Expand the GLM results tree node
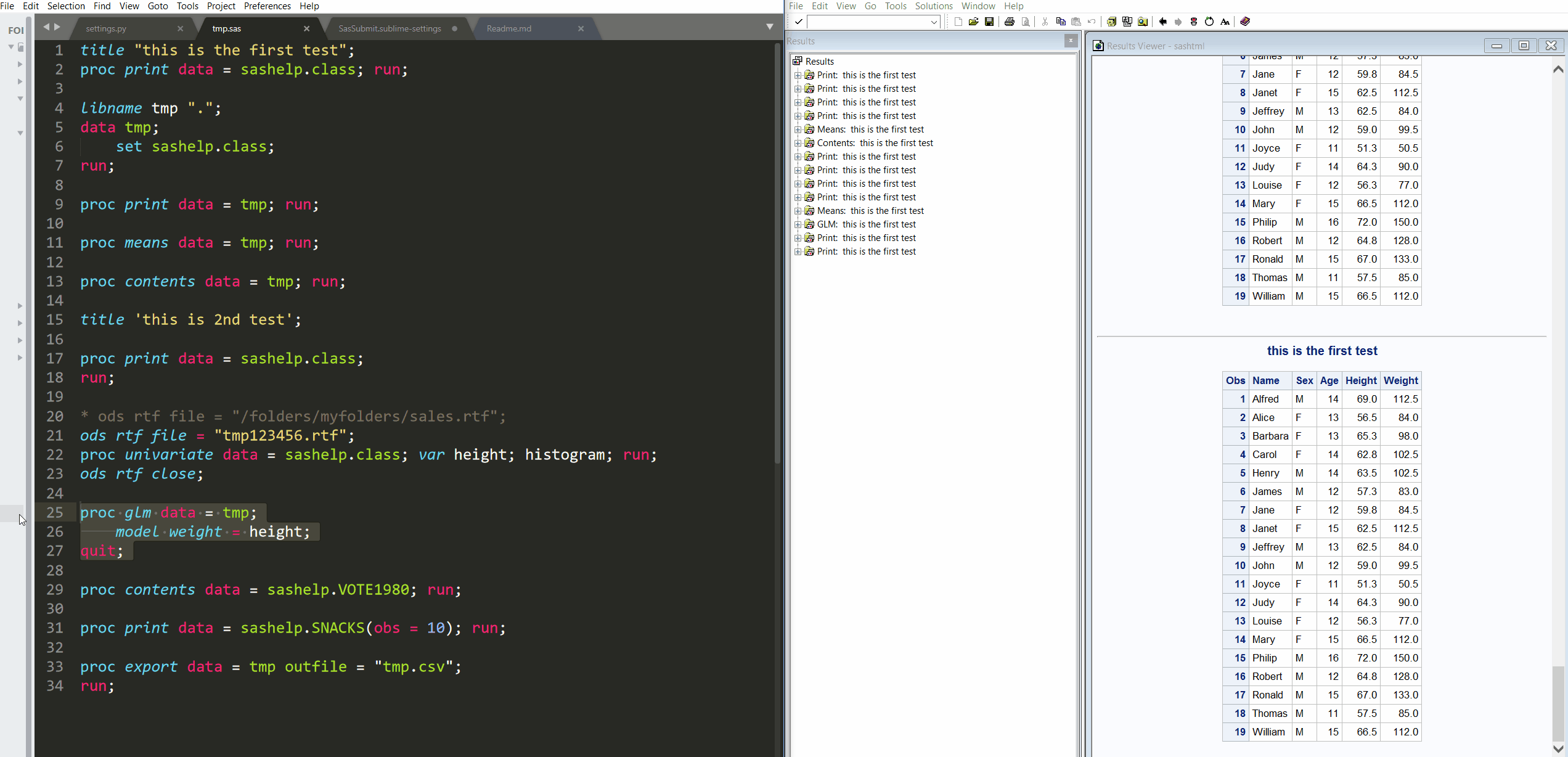 (798, 224)
